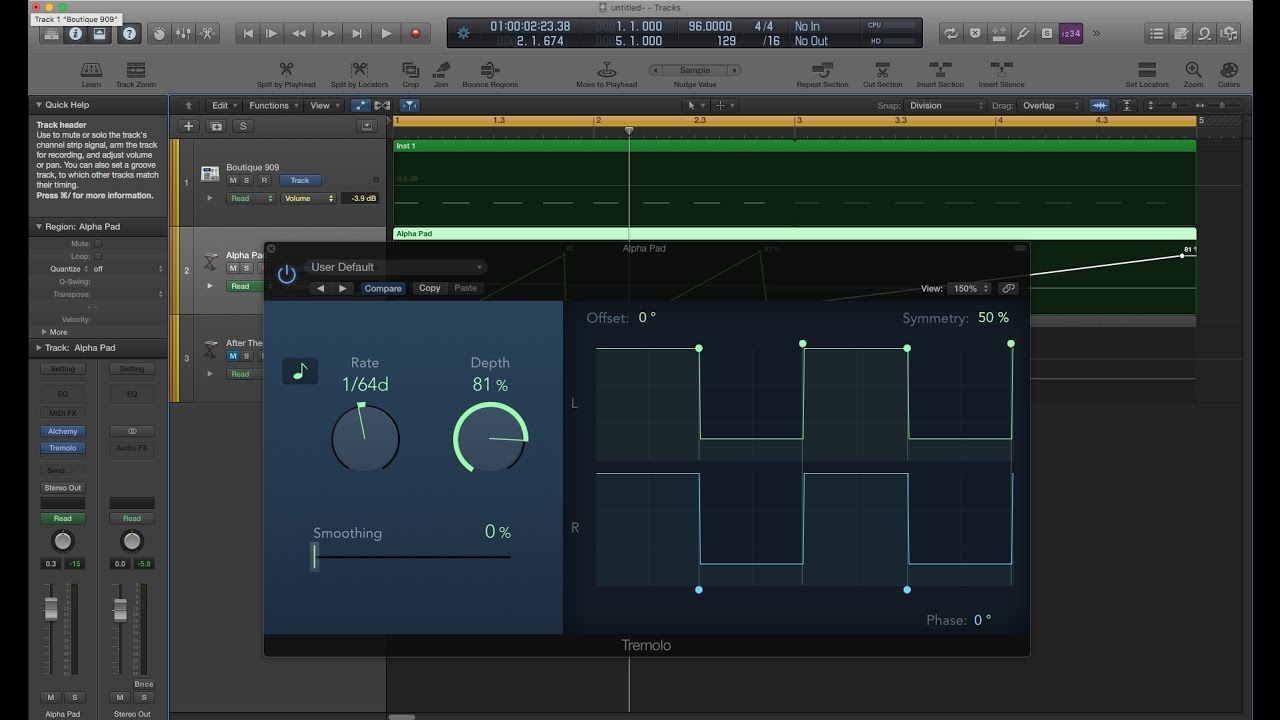Click the Boutique 909 Track button
The height and width of the screenshot is (720, 1280).
(300, 180)
